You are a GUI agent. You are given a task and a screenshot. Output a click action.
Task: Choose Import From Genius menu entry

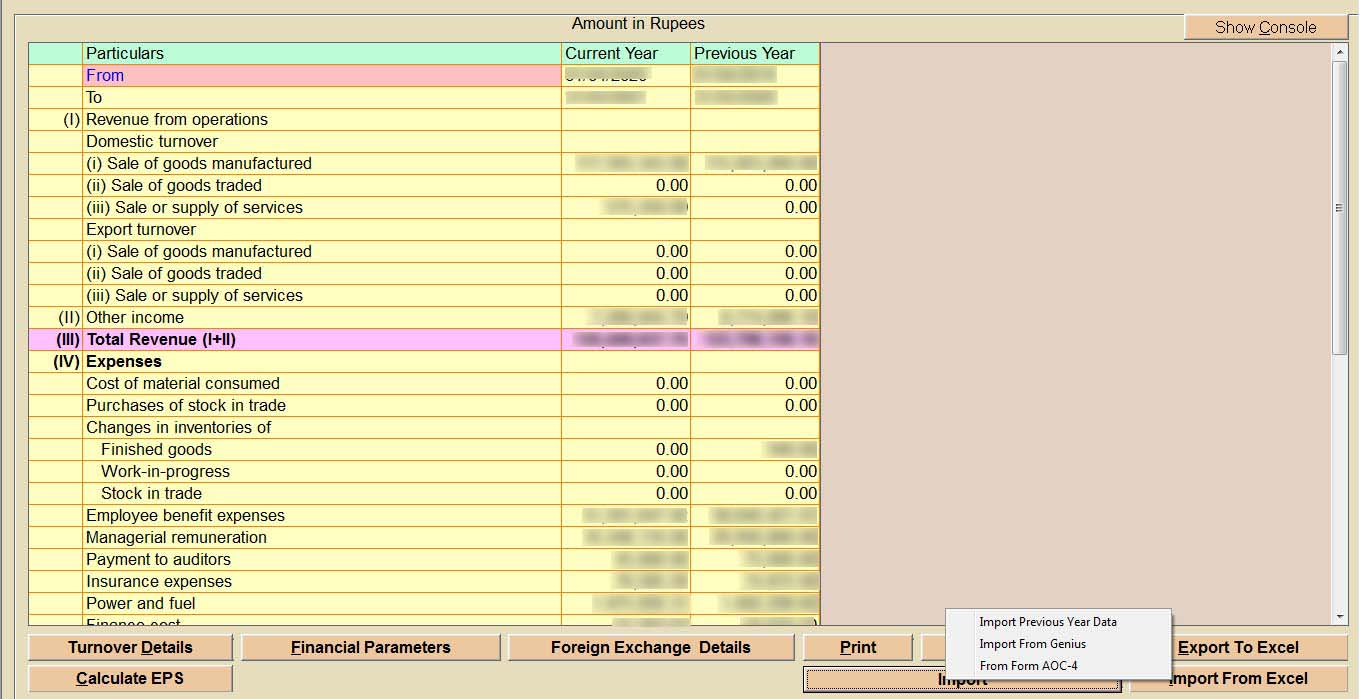pos(1032,644)
